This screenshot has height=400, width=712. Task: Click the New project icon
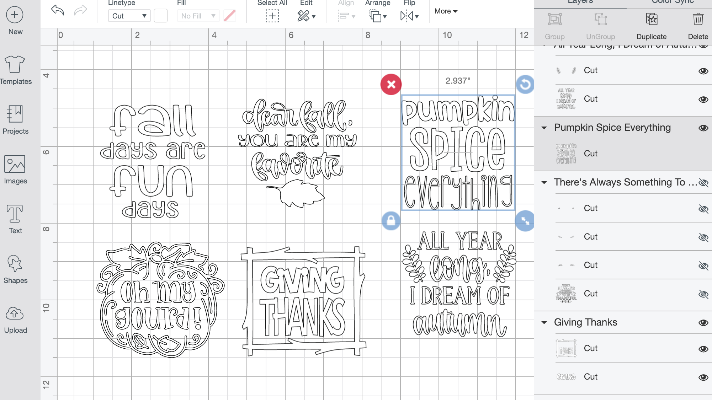click(x=15, y=15)
